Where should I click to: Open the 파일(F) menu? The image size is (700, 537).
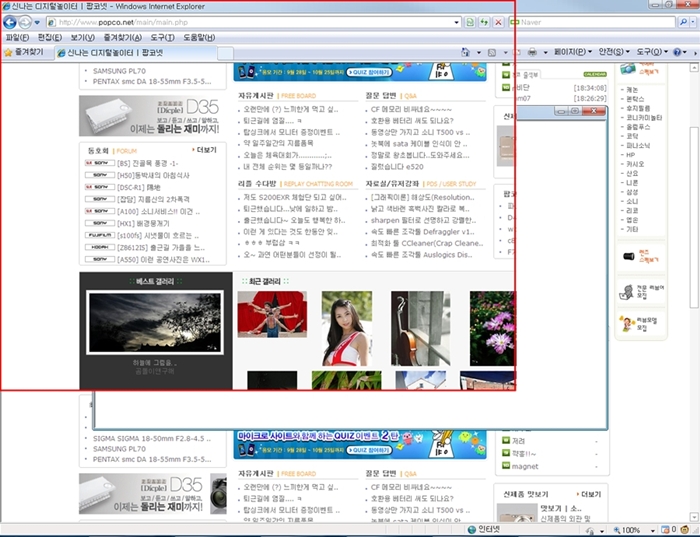pyautogui.click(x=17, y=37)
